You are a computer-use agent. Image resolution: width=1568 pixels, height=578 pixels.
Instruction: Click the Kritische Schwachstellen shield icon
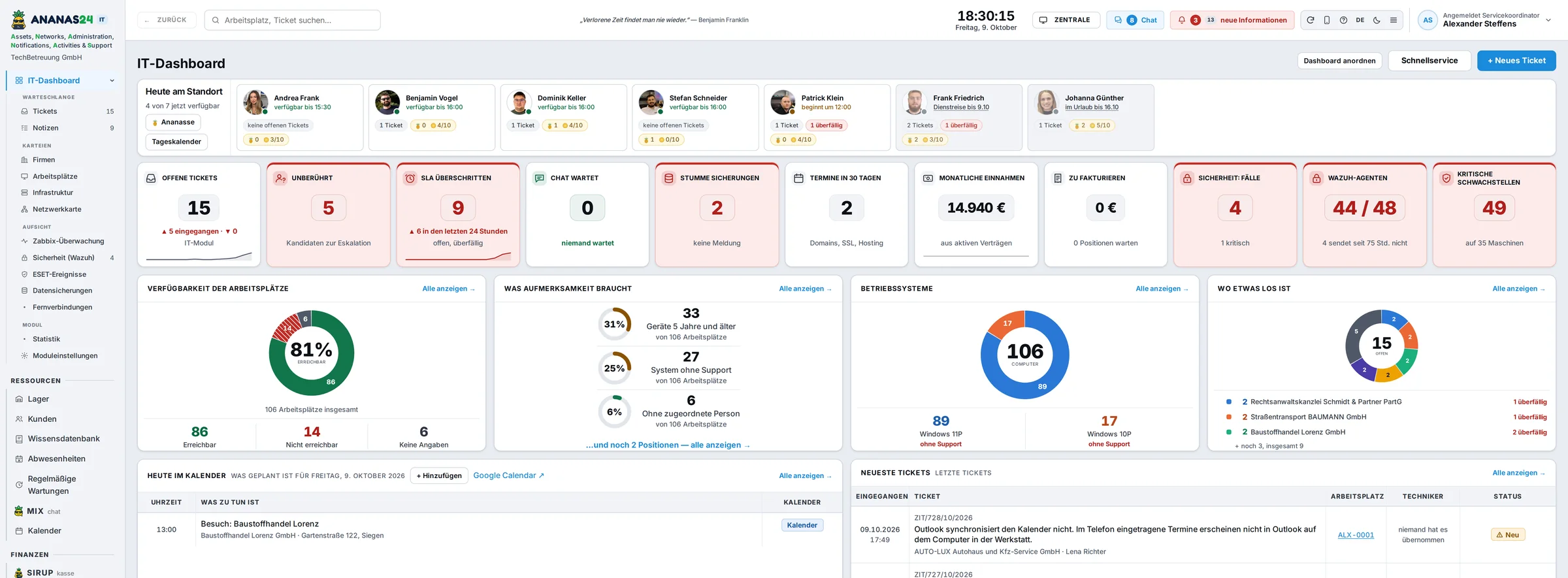point(1446,178)
